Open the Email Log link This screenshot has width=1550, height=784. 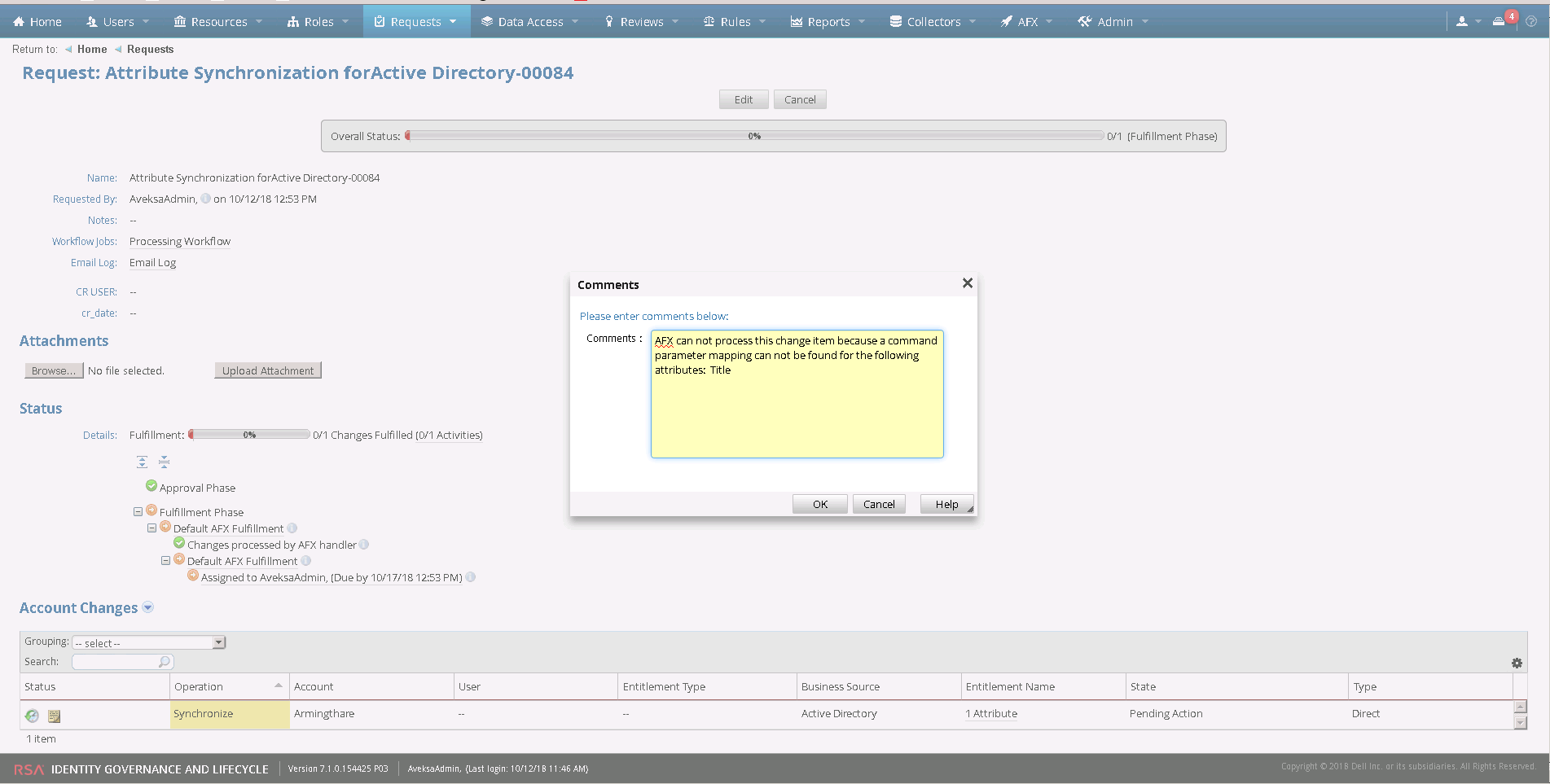(x=152, y=262)
